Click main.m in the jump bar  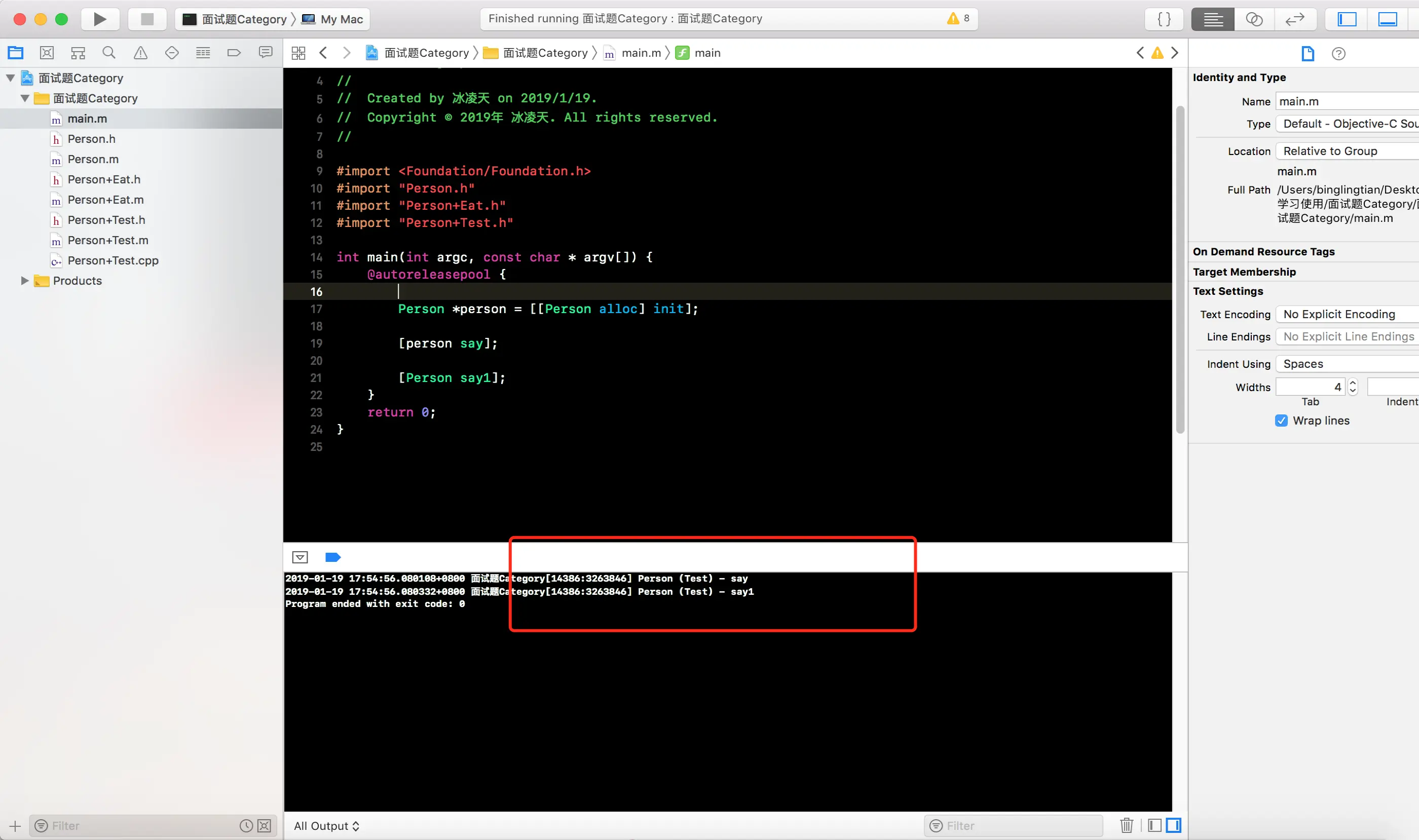(x=641, y=53)
